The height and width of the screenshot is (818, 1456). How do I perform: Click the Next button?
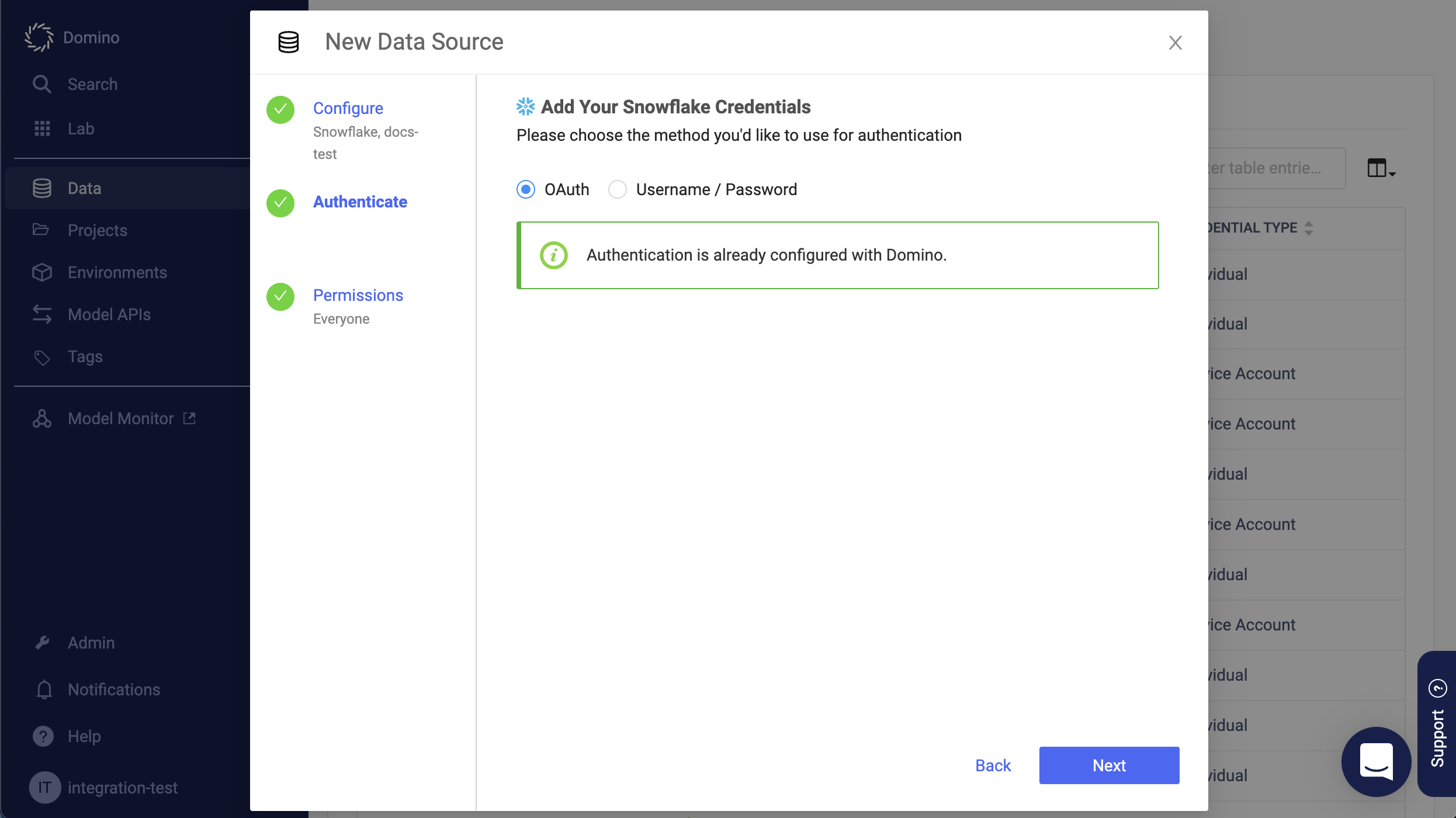point(1109,765)
